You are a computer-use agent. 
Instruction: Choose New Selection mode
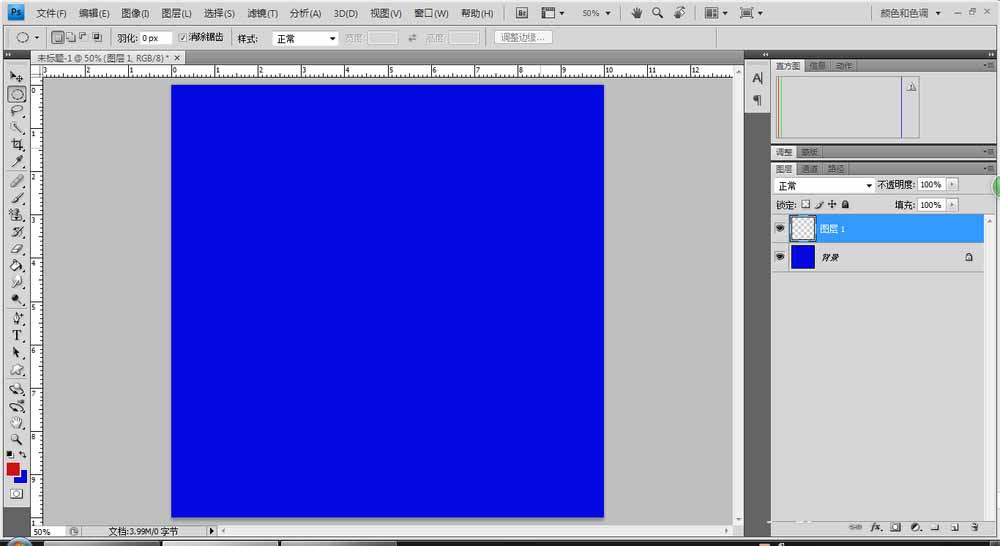coord(57,38)
